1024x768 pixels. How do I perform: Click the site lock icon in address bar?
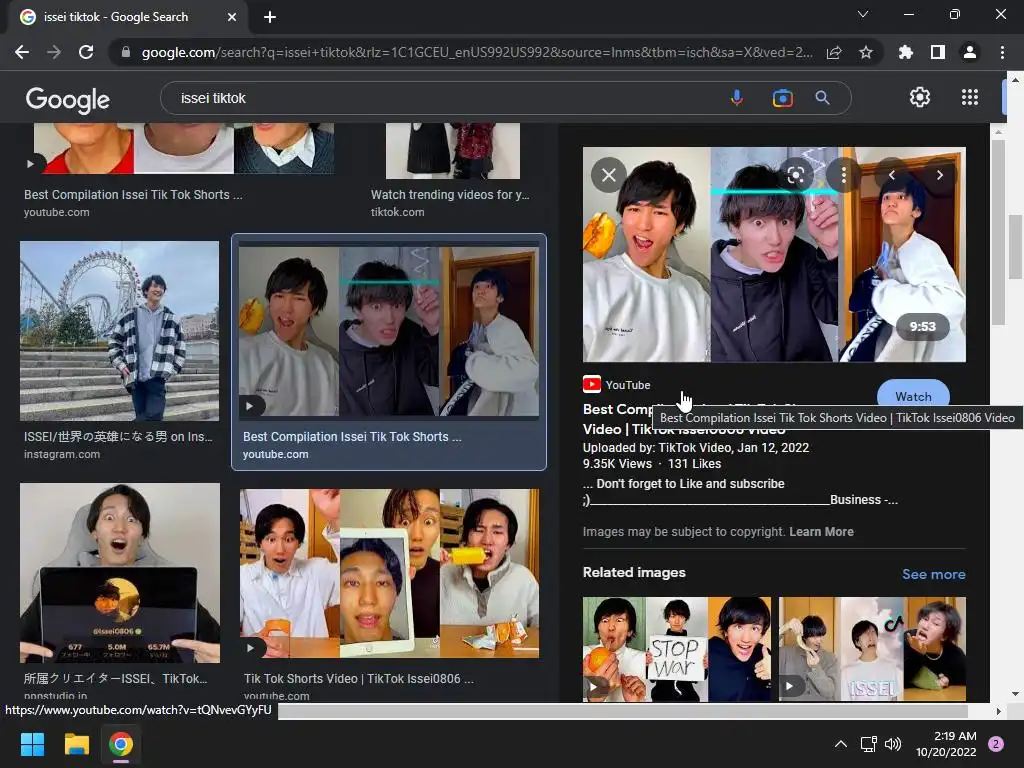coord(126,52)
